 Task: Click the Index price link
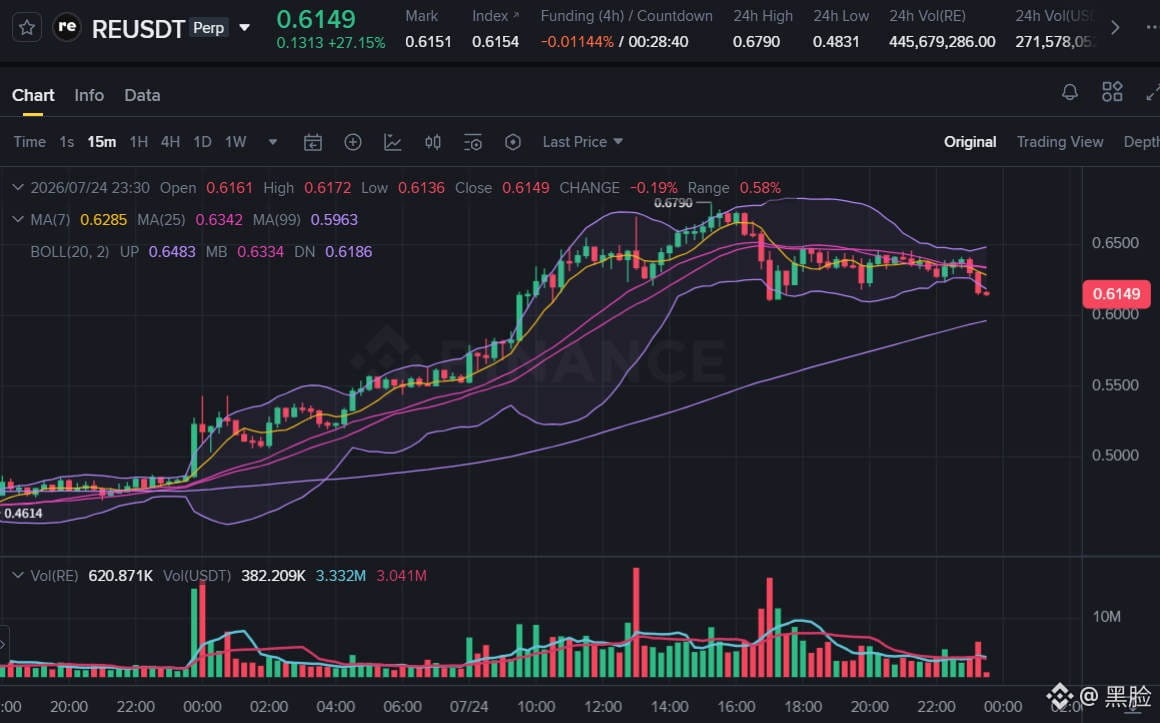pos(496,16)
